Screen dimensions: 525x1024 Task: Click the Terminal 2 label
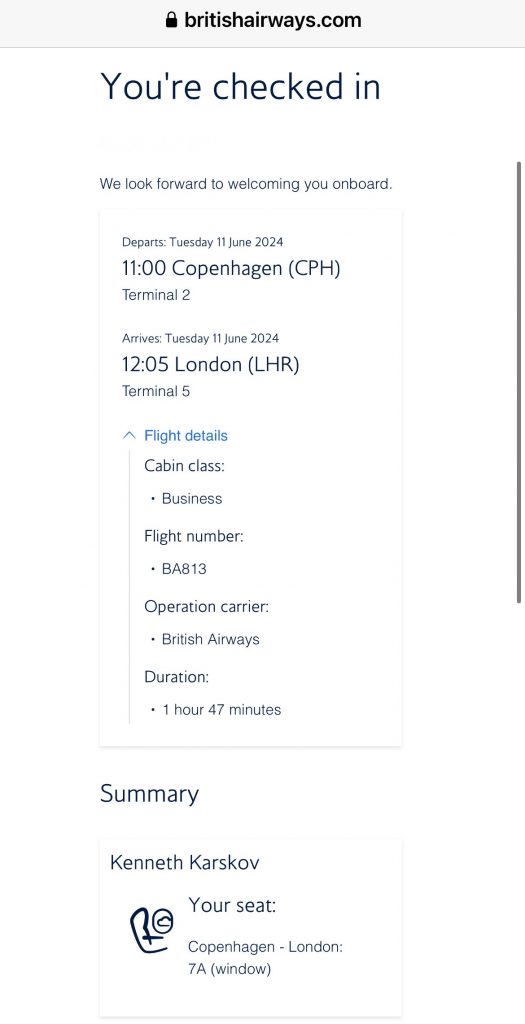(156, 295)
